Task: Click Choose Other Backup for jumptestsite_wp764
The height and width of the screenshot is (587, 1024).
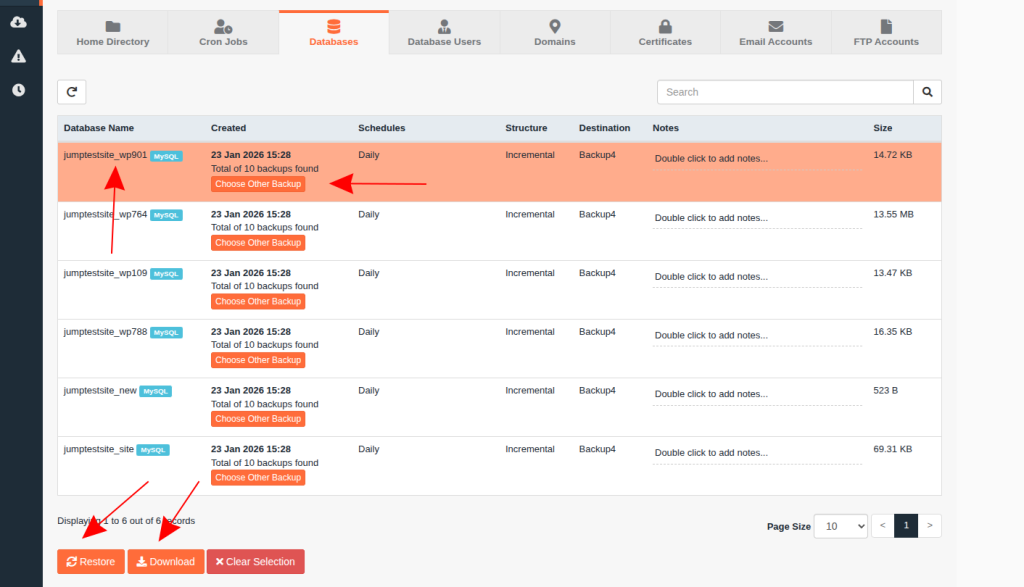Action: 258,243
